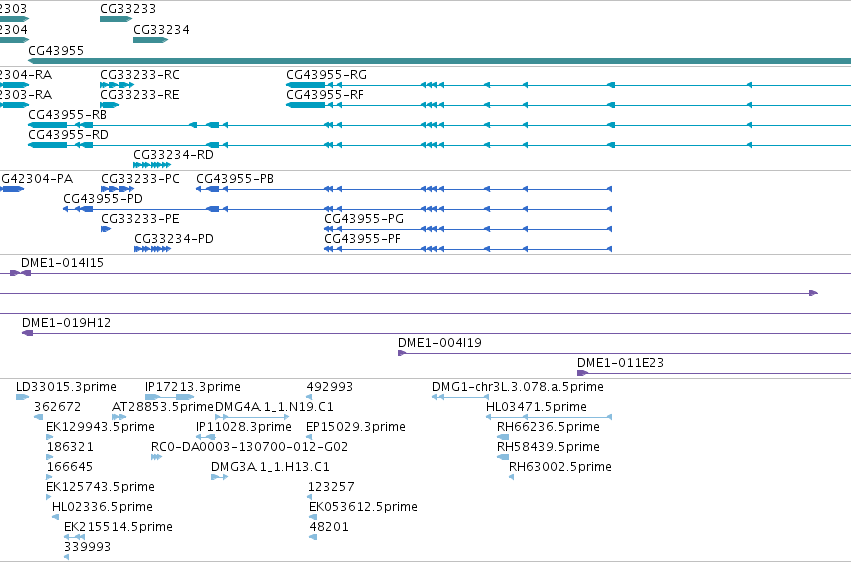Select protein CG43955-PF

coord(362,239)
